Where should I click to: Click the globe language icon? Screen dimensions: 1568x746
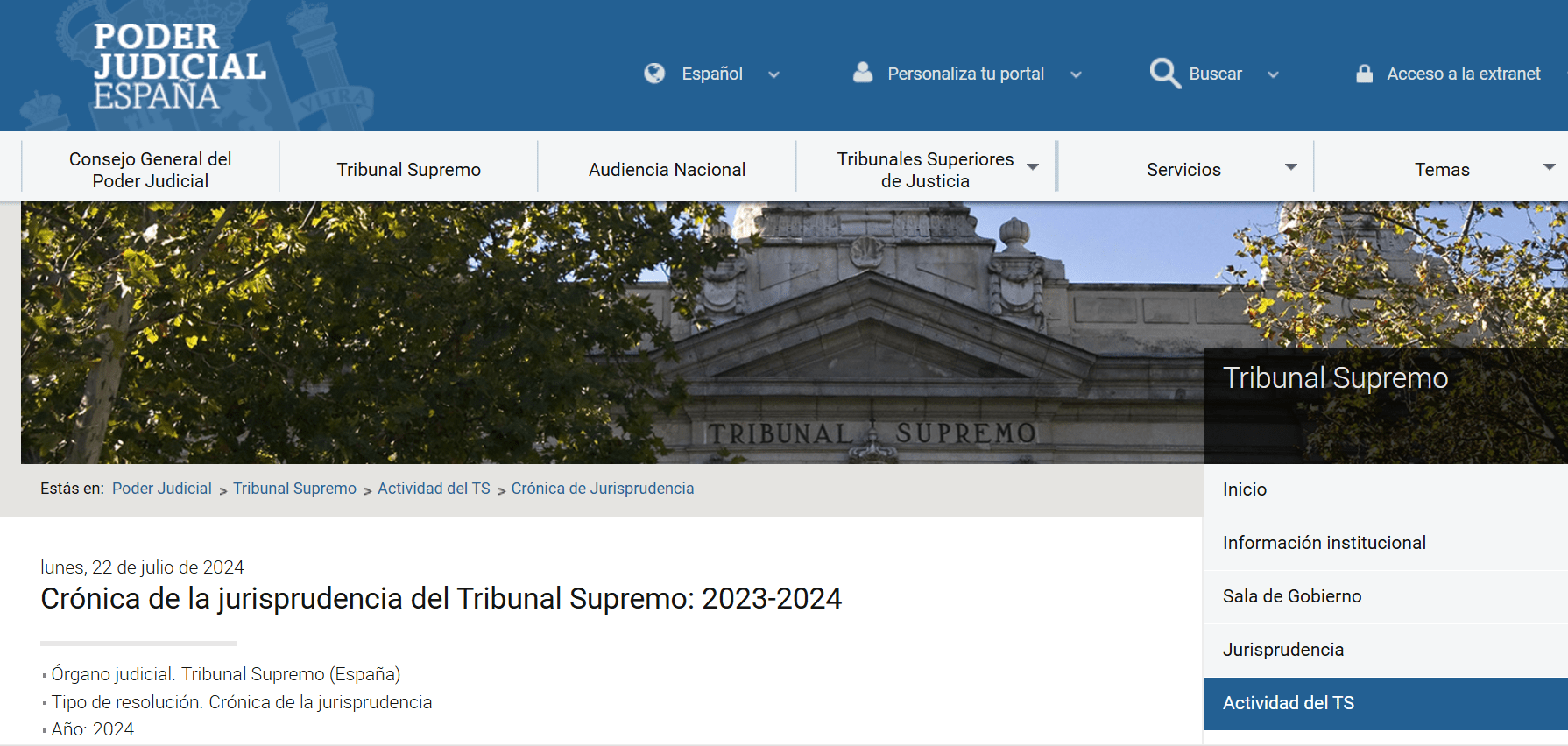654,74
